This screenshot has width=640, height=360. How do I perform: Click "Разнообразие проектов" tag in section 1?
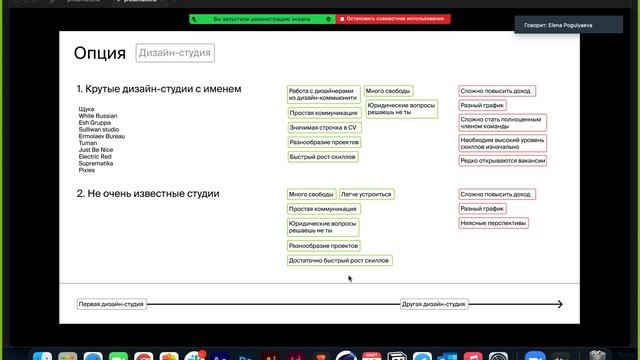[x=324, y=142]
